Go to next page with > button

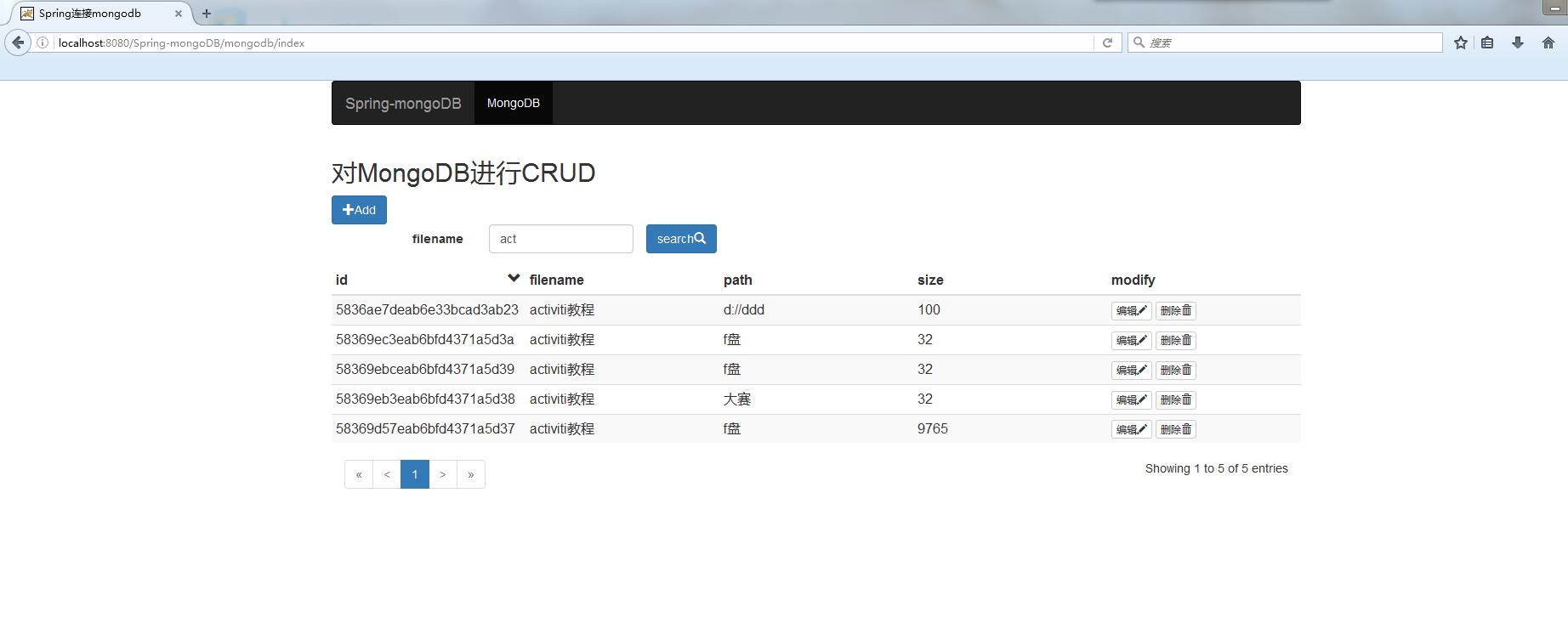pos(443,474)
